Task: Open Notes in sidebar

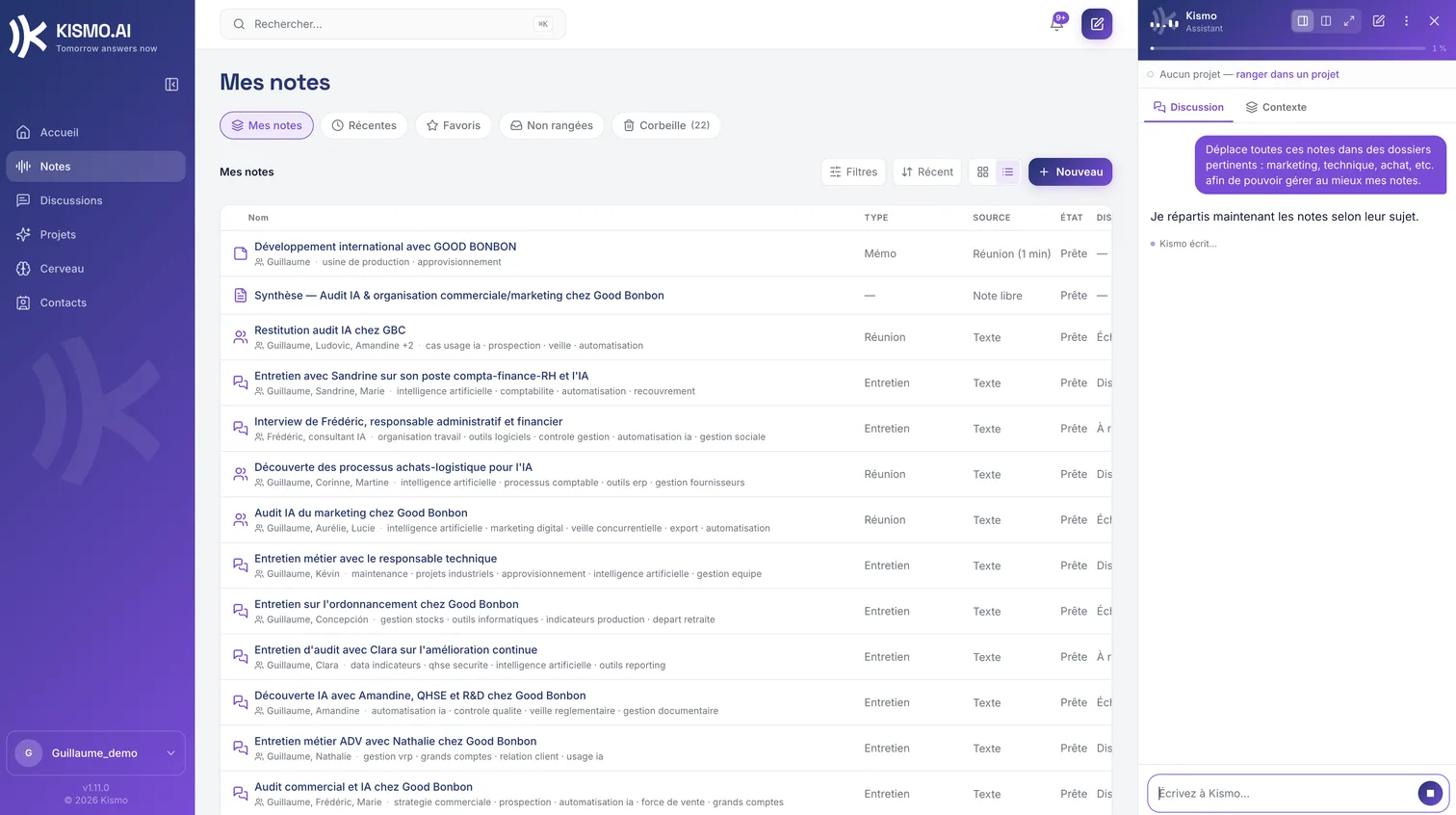Action: point(95,166)
